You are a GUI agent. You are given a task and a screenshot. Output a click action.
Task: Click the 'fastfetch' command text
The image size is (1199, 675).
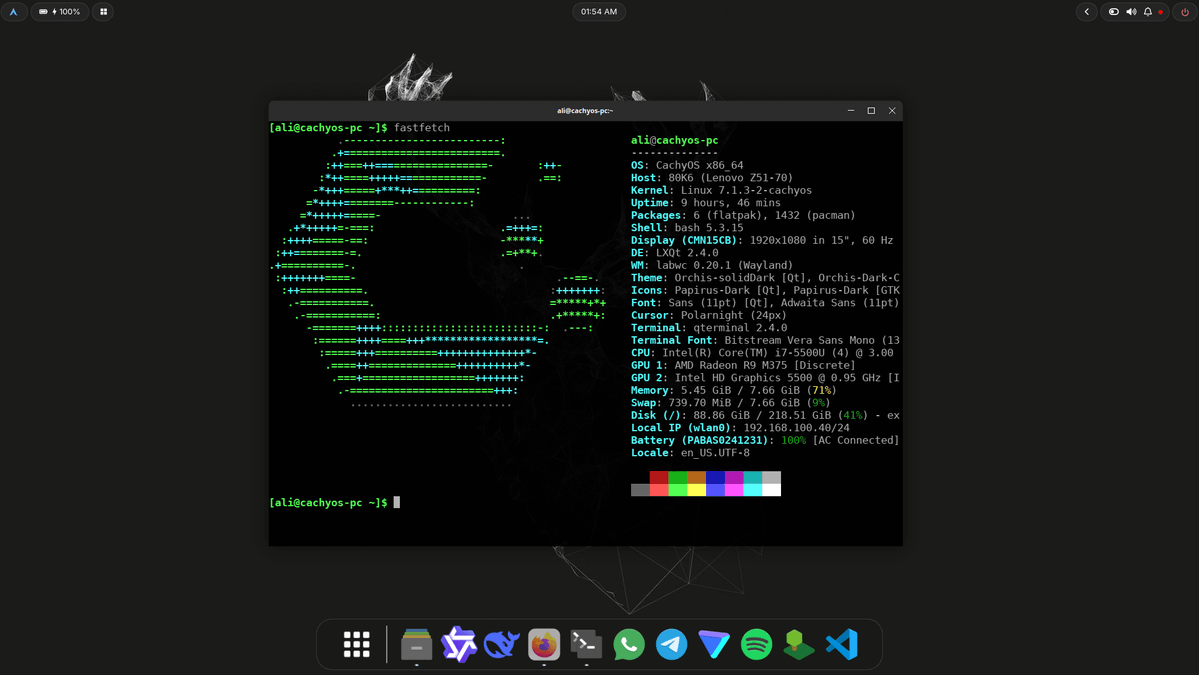pyautogui.click(x=421, y=128)
